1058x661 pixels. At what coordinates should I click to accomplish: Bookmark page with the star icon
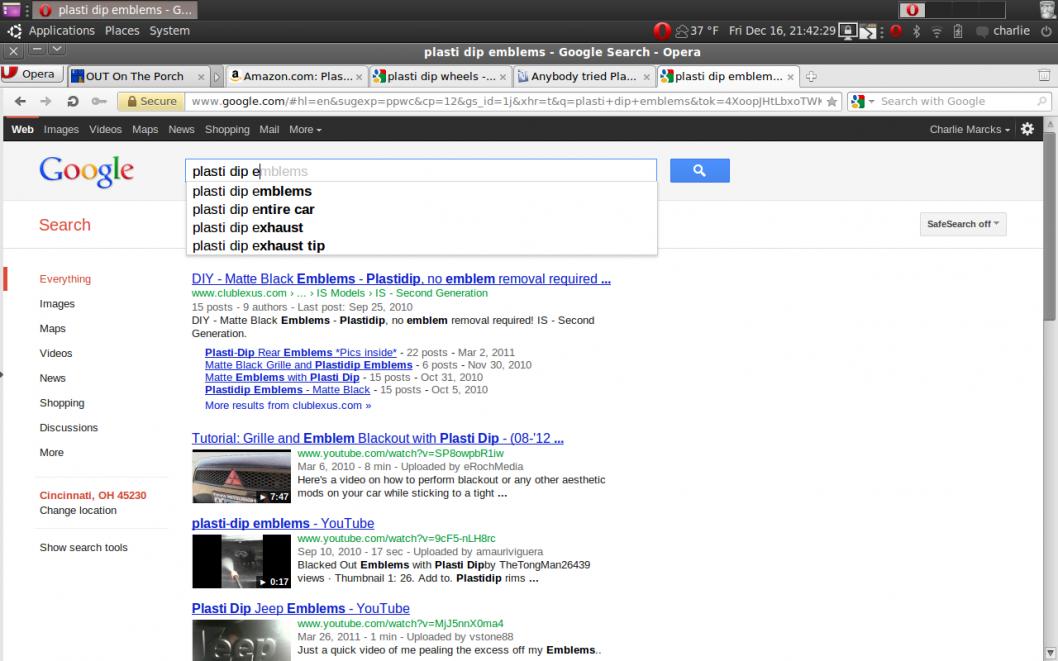point(831,101)
